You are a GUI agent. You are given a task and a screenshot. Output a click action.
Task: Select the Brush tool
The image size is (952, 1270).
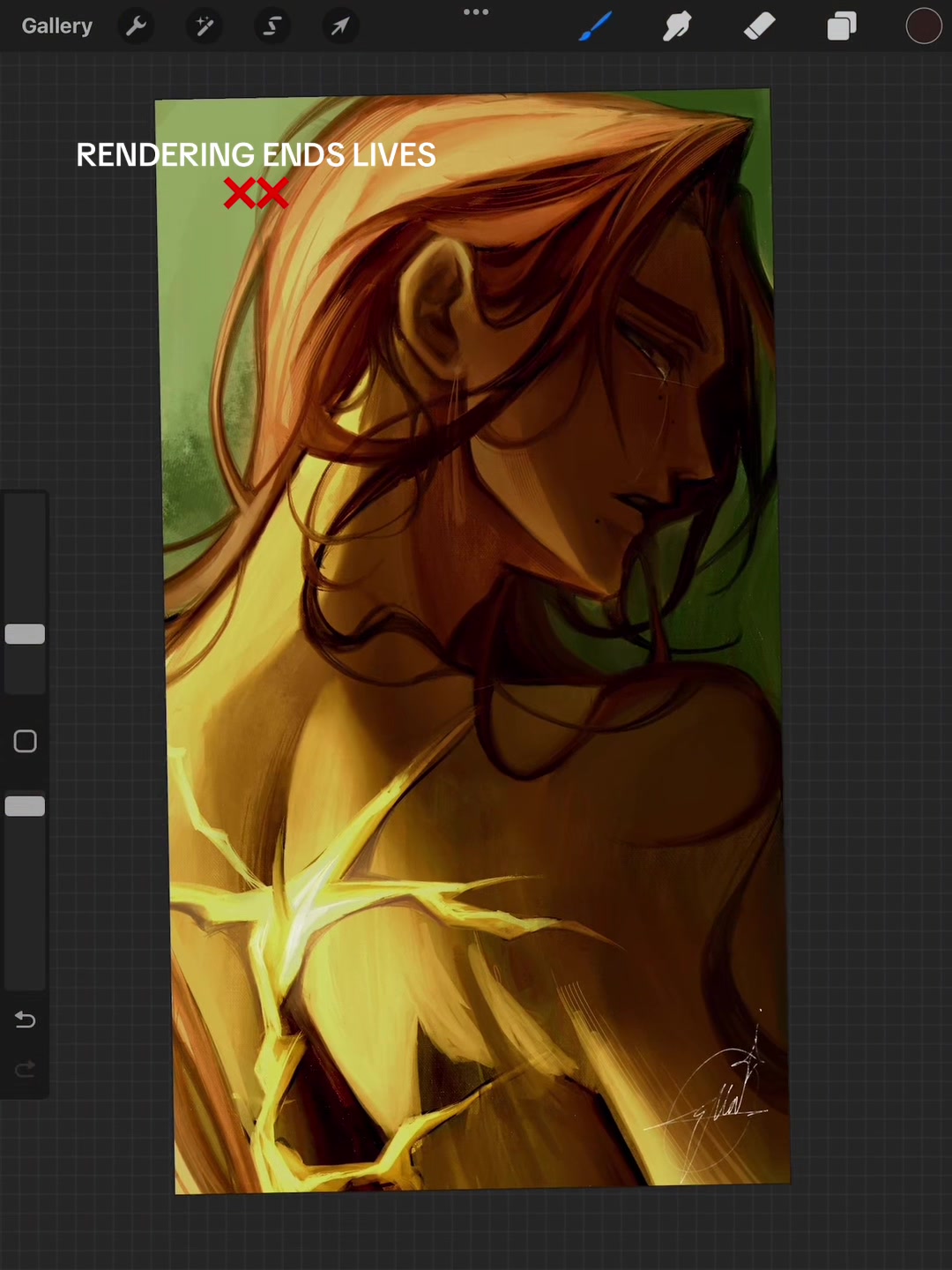(596, 26)
